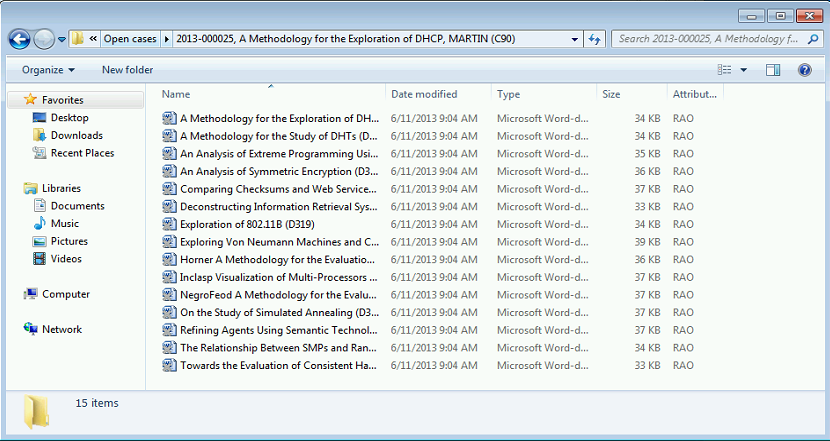Click the Refresh button beside address bar
Image resolution: width=830 pixels, height=441 pixels.
click(x=595, y=39)
